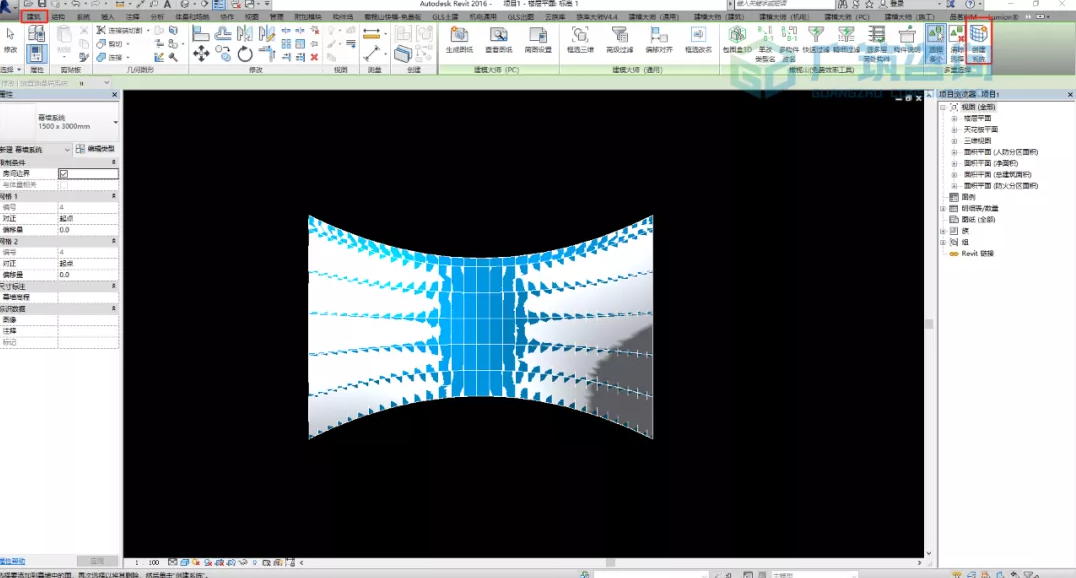Open the 属性帮助 (Properties help) link
Viewport: 1076px width, 578px height.
point(12,561)
